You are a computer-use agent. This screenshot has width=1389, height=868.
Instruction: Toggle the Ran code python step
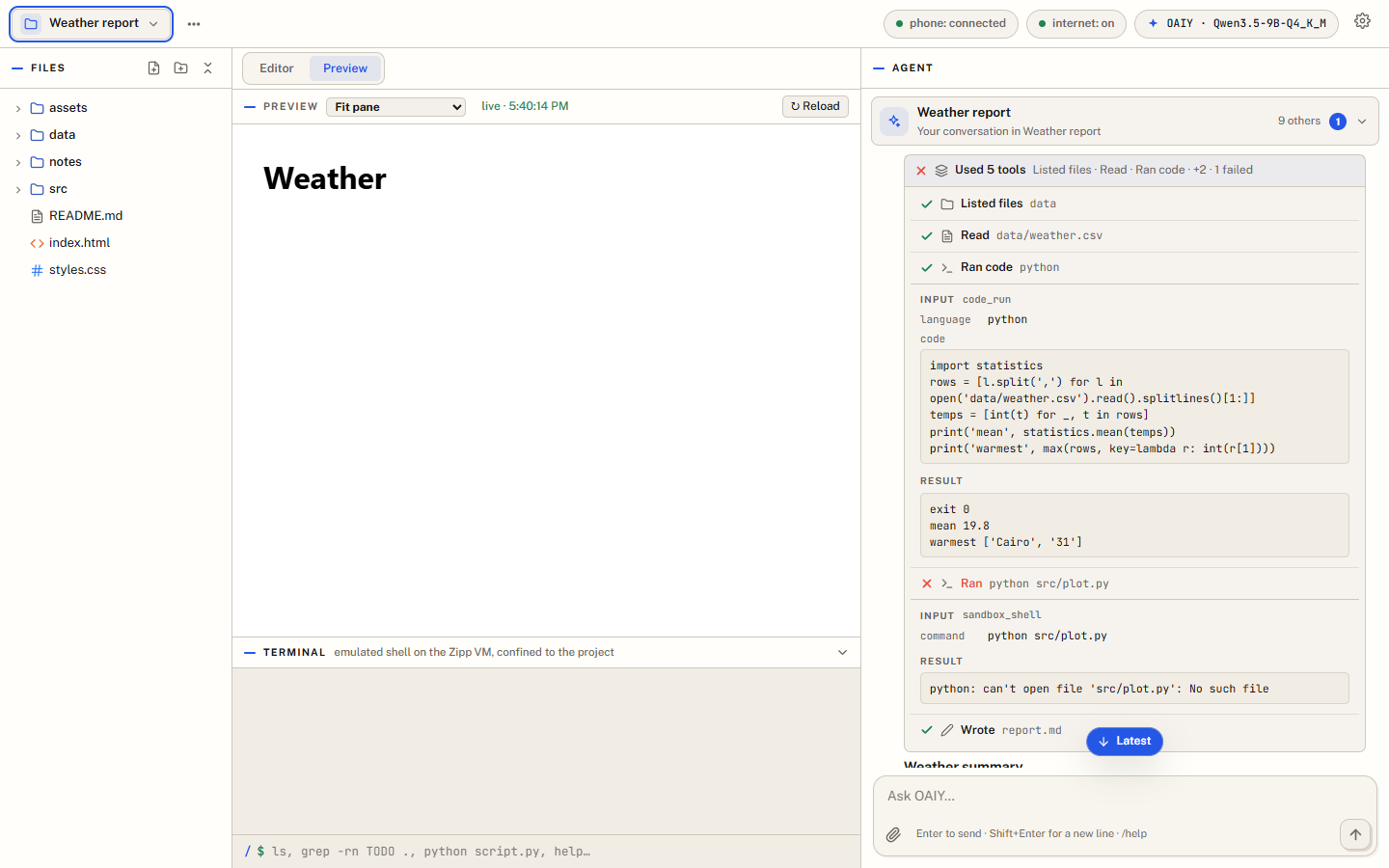pyautogui.click(x=1134, y=267)
